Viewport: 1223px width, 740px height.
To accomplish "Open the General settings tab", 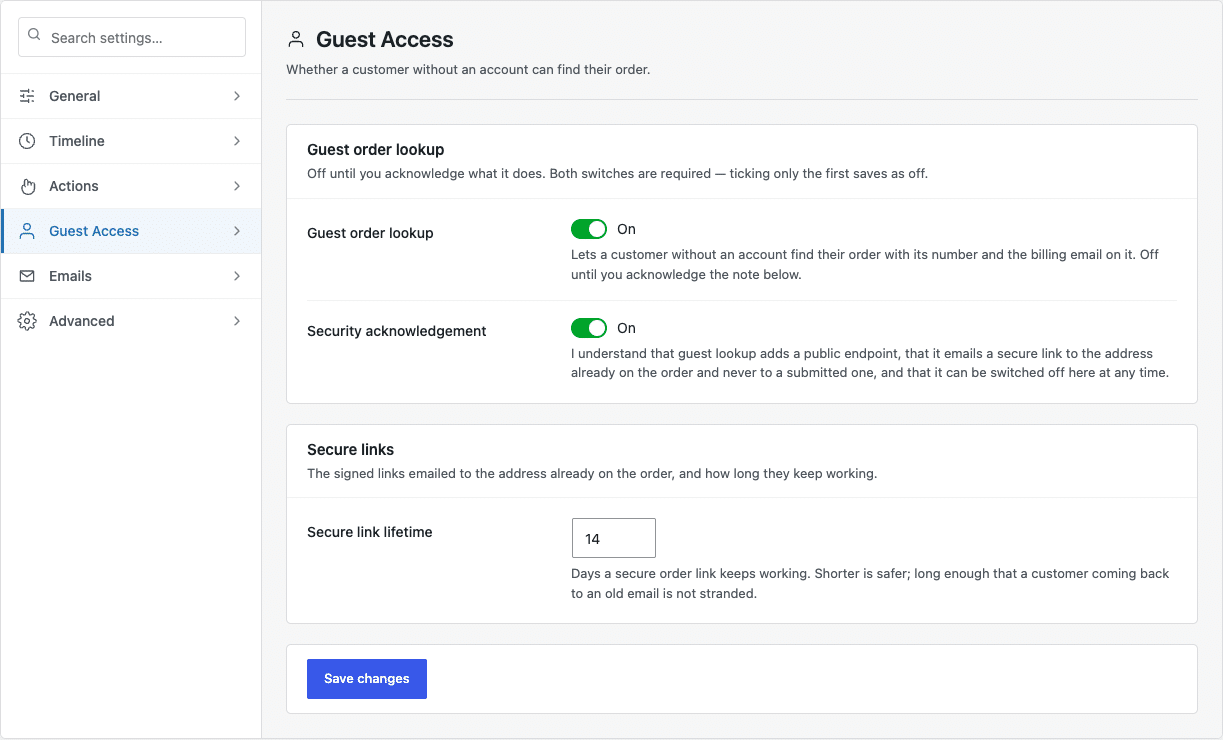I will pyautogui.click(x=131, y=96).
